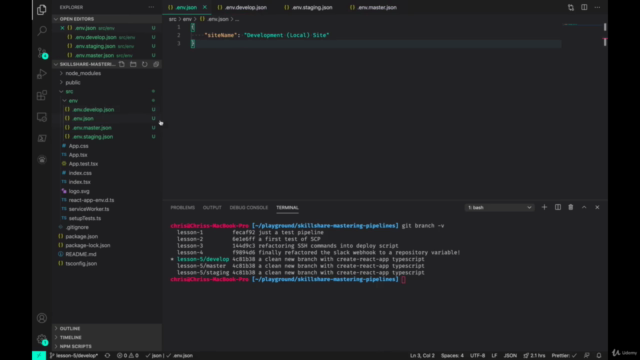Change end of line via LF
The image size is (640, 360).
pos(494,356)
